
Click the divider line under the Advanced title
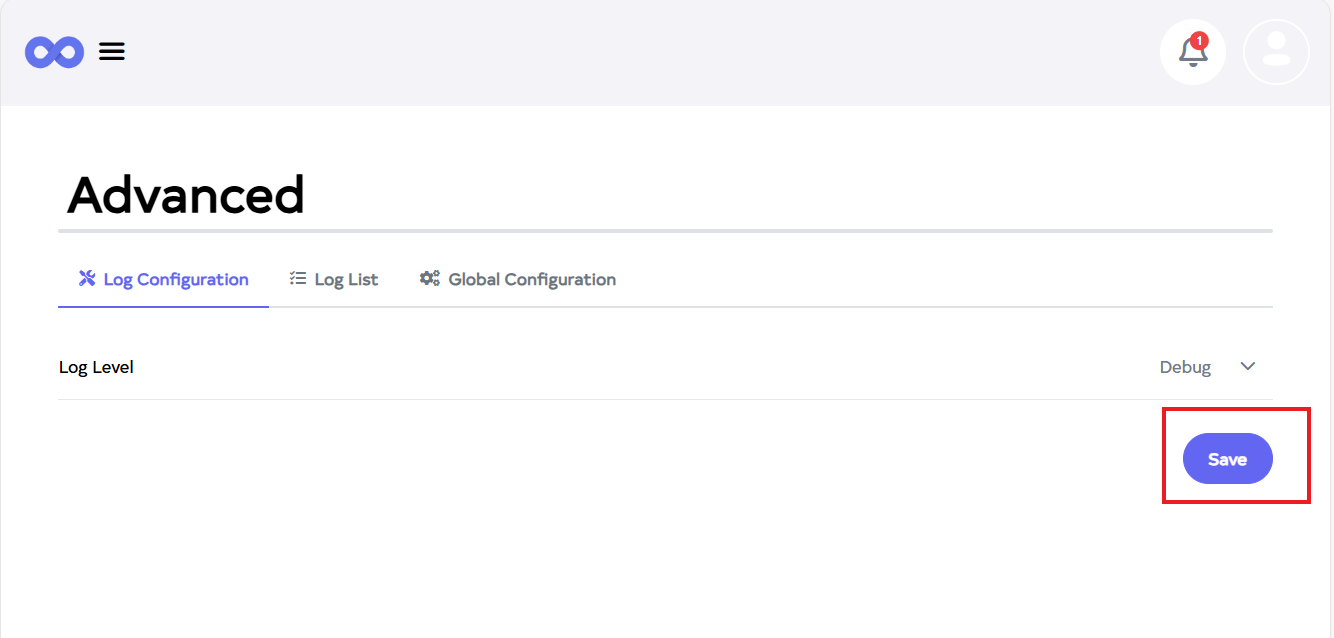665,231
